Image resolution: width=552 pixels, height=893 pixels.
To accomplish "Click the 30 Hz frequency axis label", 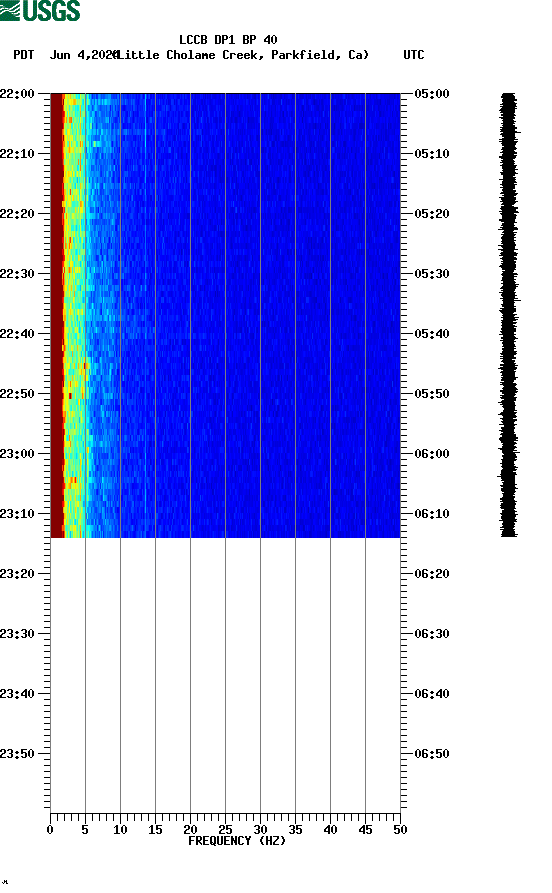I will pyautogui.click(x=260, y=830).
